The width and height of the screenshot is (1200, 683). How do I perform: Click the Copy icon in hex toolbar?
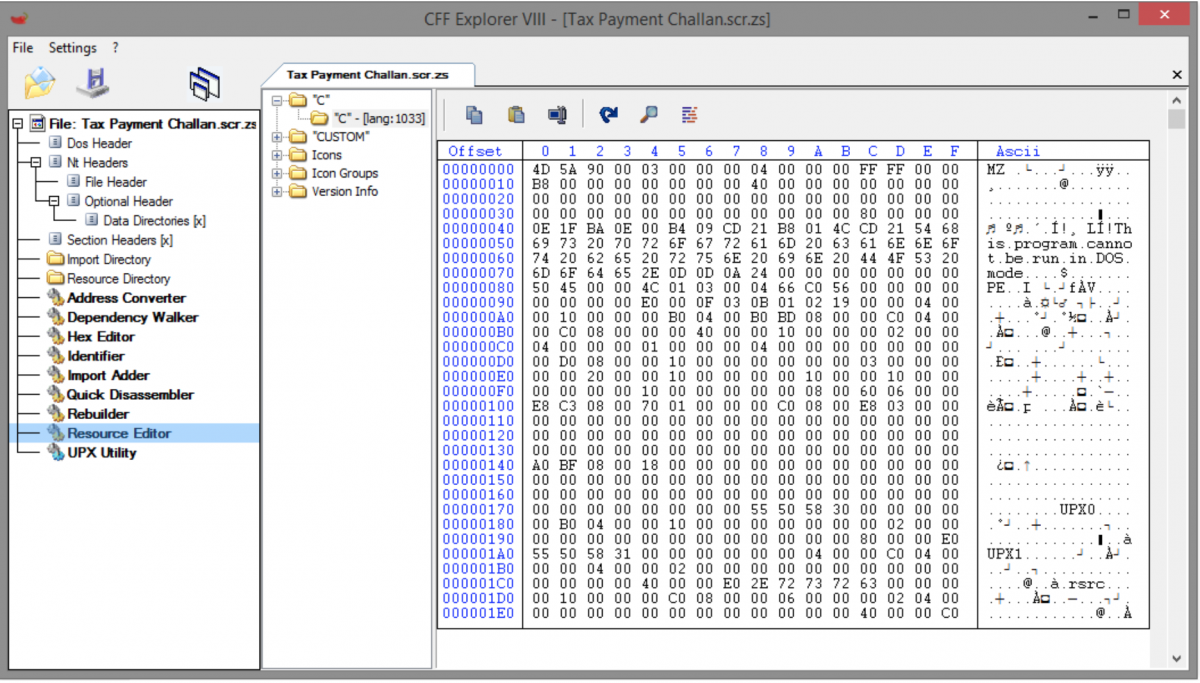tap(475, 115)
